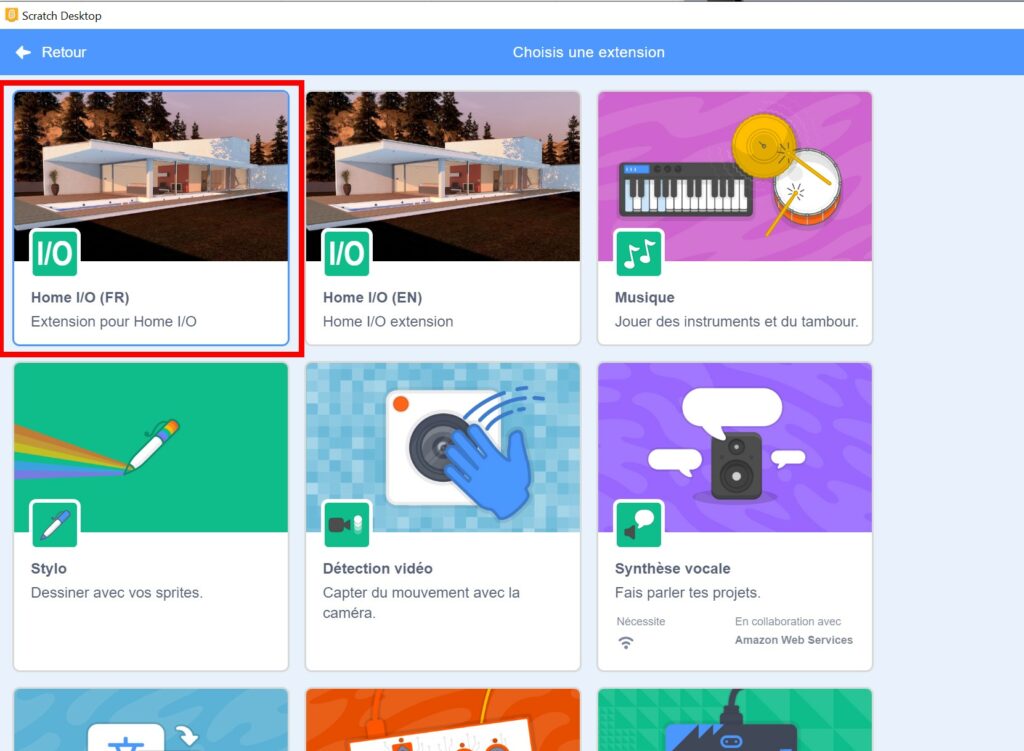1024x751 pixels.
Task: Click the music notes badge icon
Action: pyautogui.click(x=638, y=253)
